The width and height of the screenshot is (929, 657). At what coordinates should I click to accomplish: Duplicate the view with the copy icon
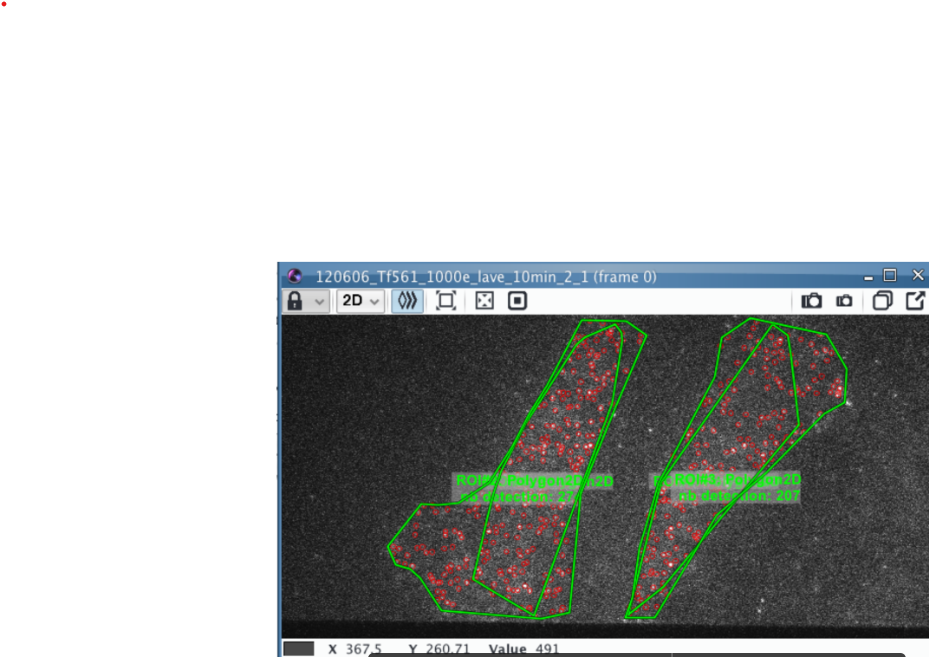coord(882,301)
